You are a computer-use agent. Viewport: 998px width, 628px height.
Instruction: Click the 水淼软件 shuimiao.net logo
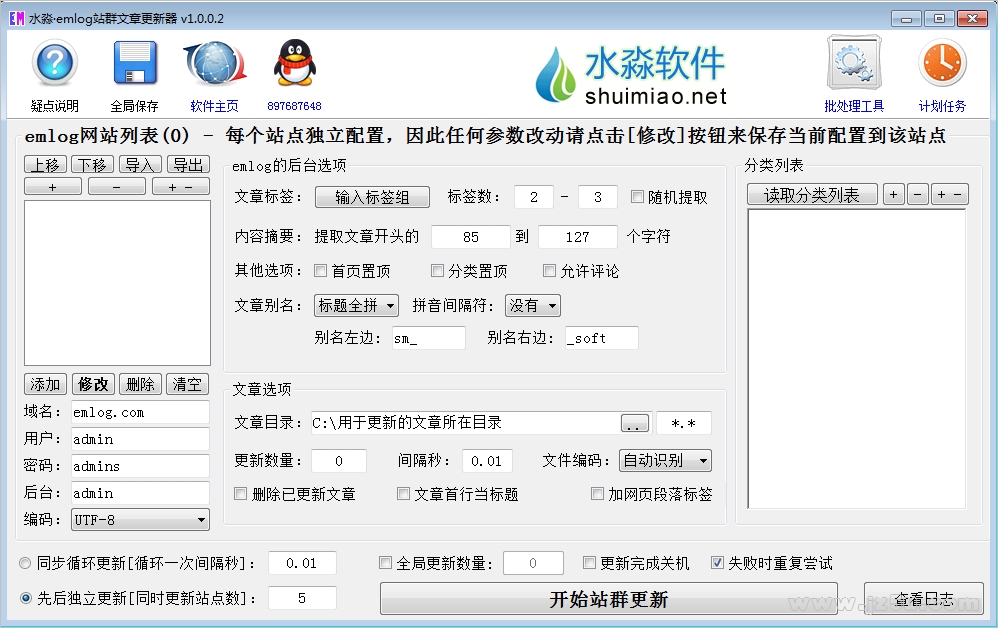[x=630, y=74]
